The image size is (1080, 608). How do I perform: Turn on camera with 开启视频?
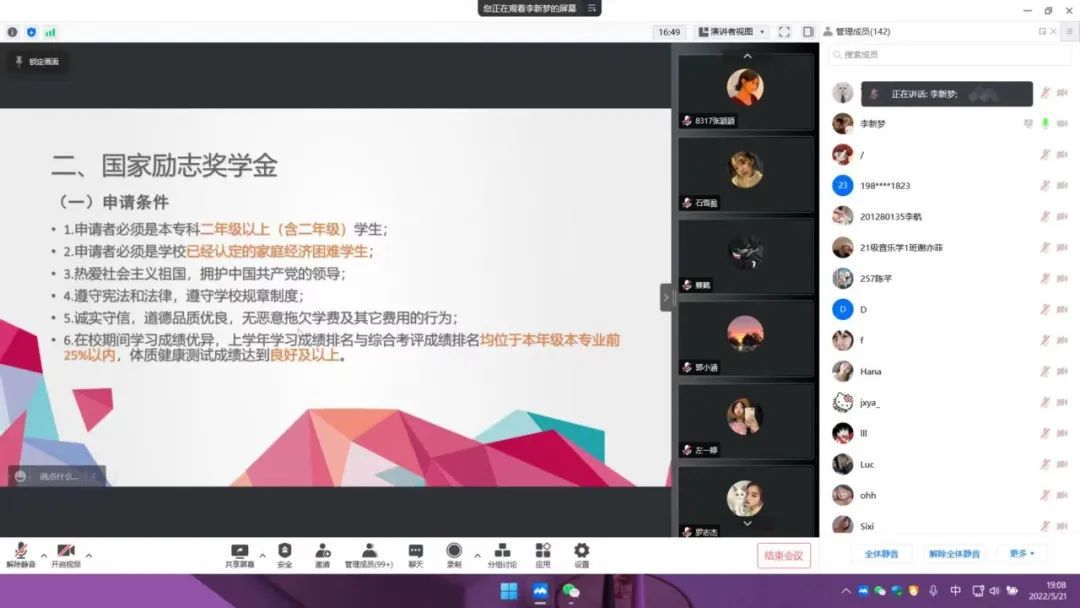66,553
